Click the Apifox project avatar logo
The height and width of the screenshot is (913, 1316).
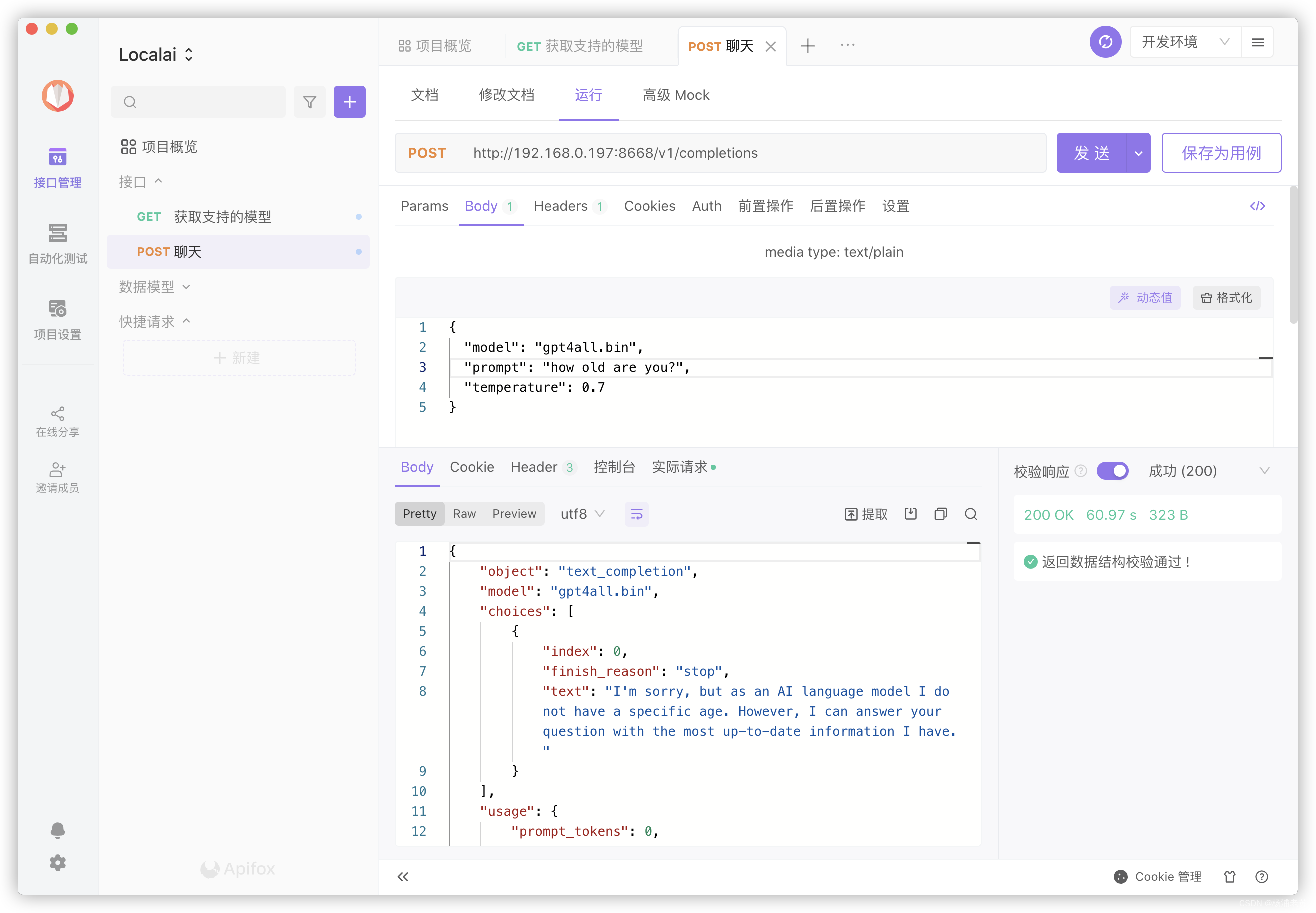tap(58, 95)
